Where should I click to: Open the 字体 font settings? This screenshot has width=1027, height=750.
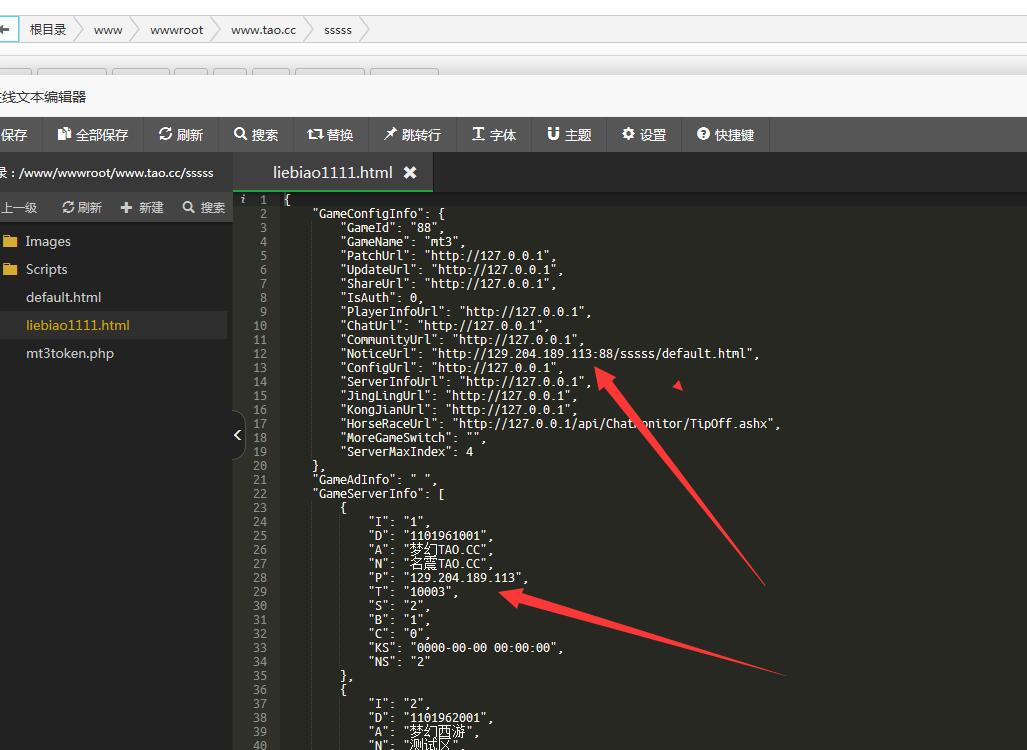tap(494, 134)
